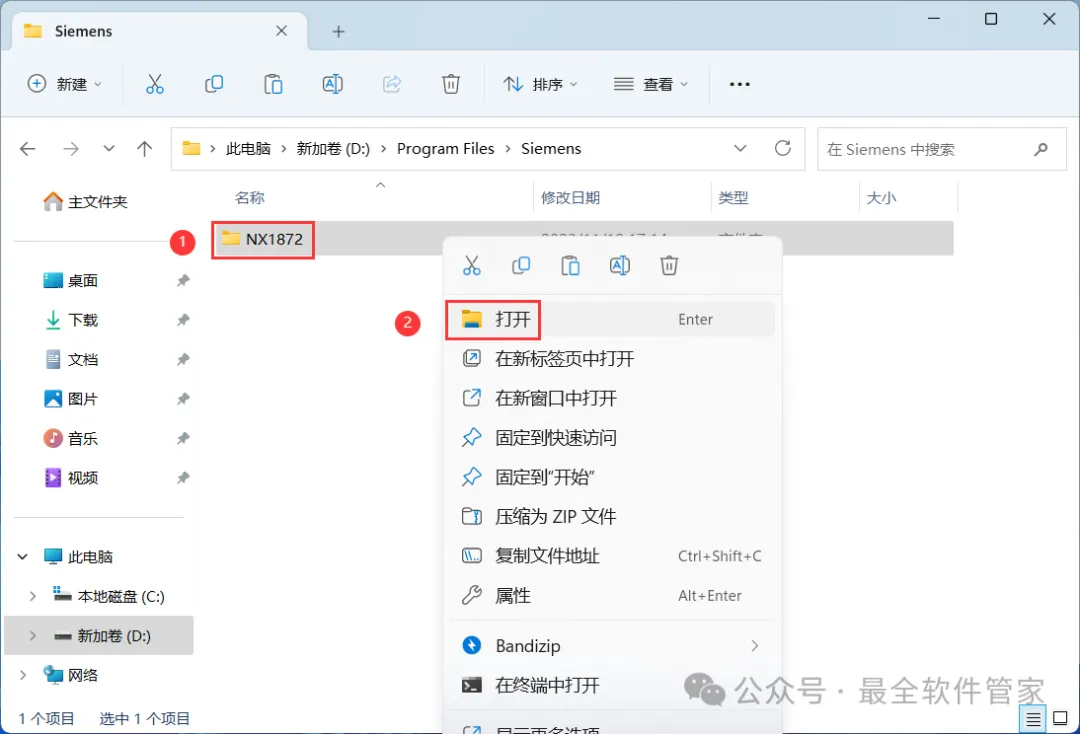Viewport: 1080px width, 734px height.
Task: Select 新加卷 (D:) in the breadcrumb
Action: (333, 149)
